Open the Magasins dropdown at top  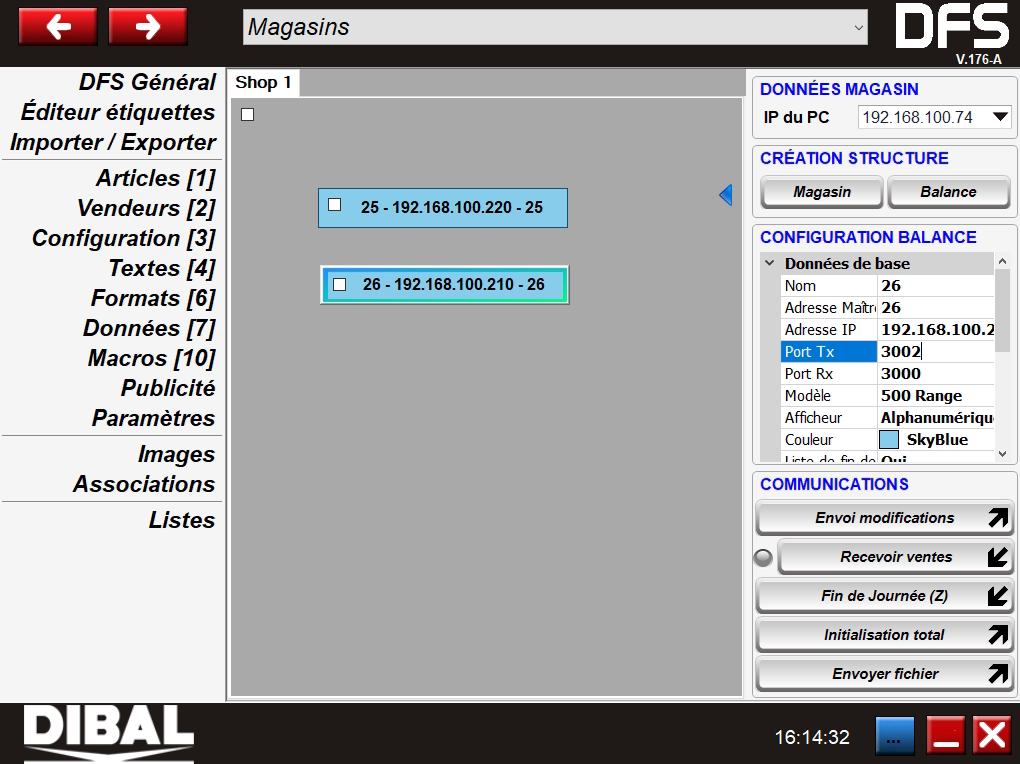pos(555,28)
